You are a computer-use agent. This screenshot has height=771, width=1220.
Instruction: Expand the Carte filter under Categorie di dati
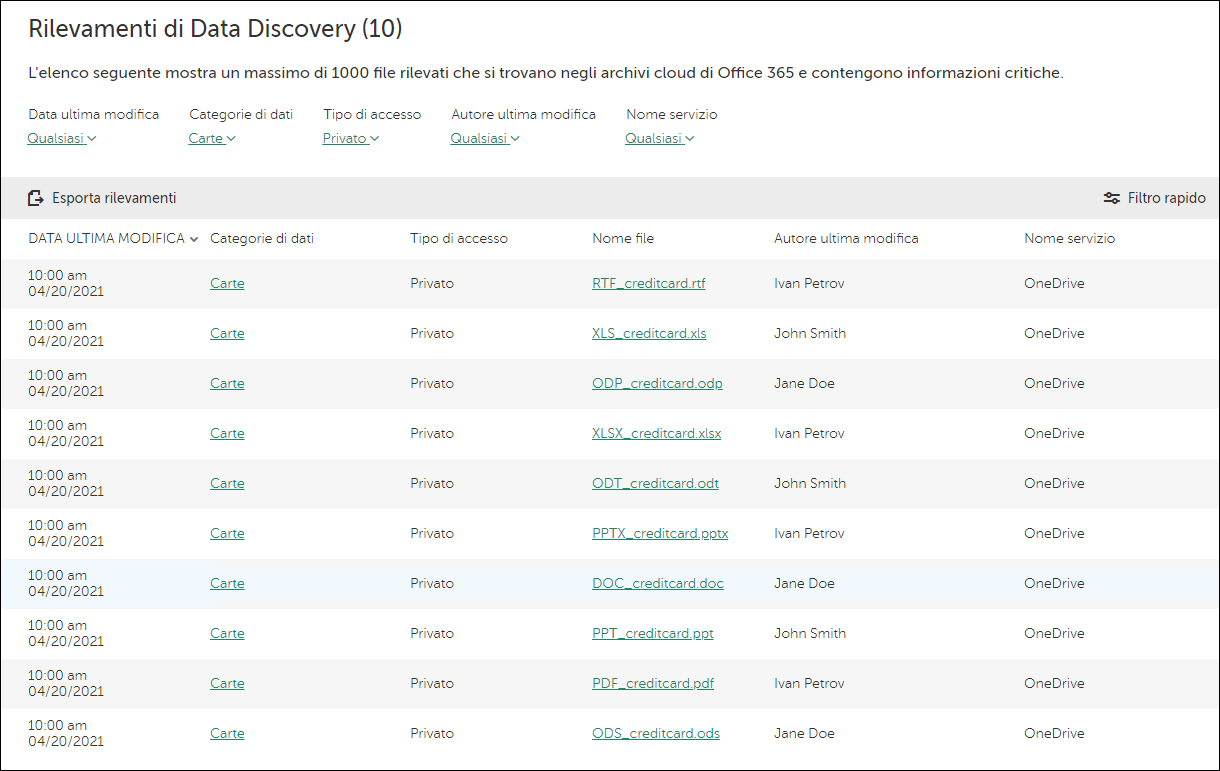pos(211,138)
